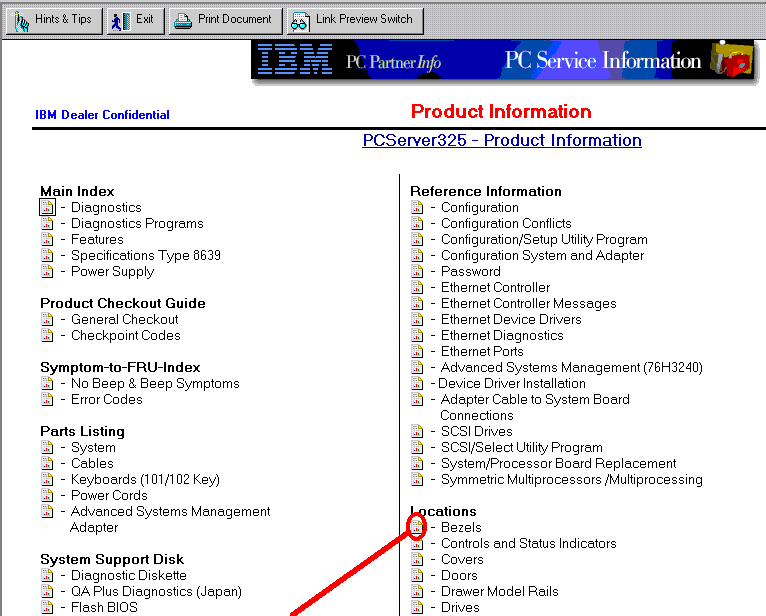This screenshot has width=766, height=616.
Task: Click the icon next to Error Codes
Action: point(47,399)
